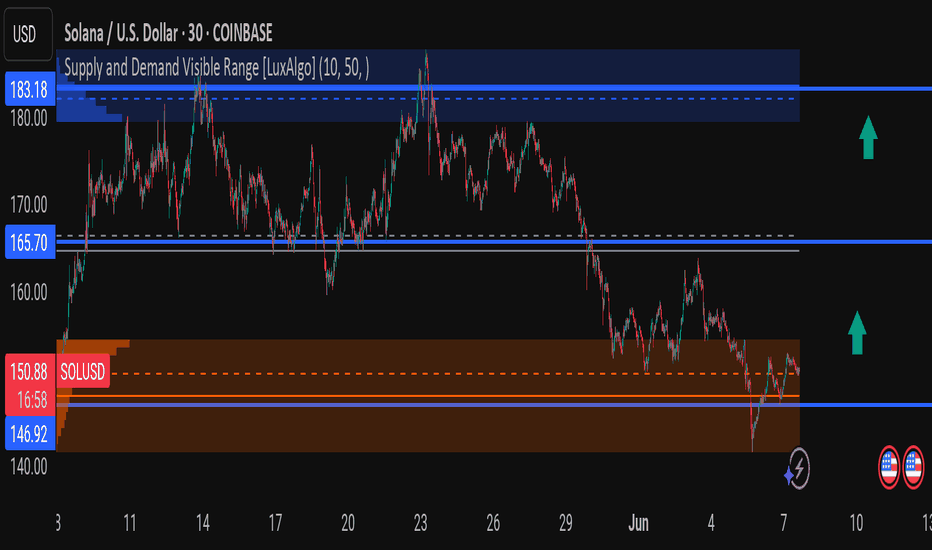Click the 146.92 price label
932x550 pixels.
click(30, 433)
